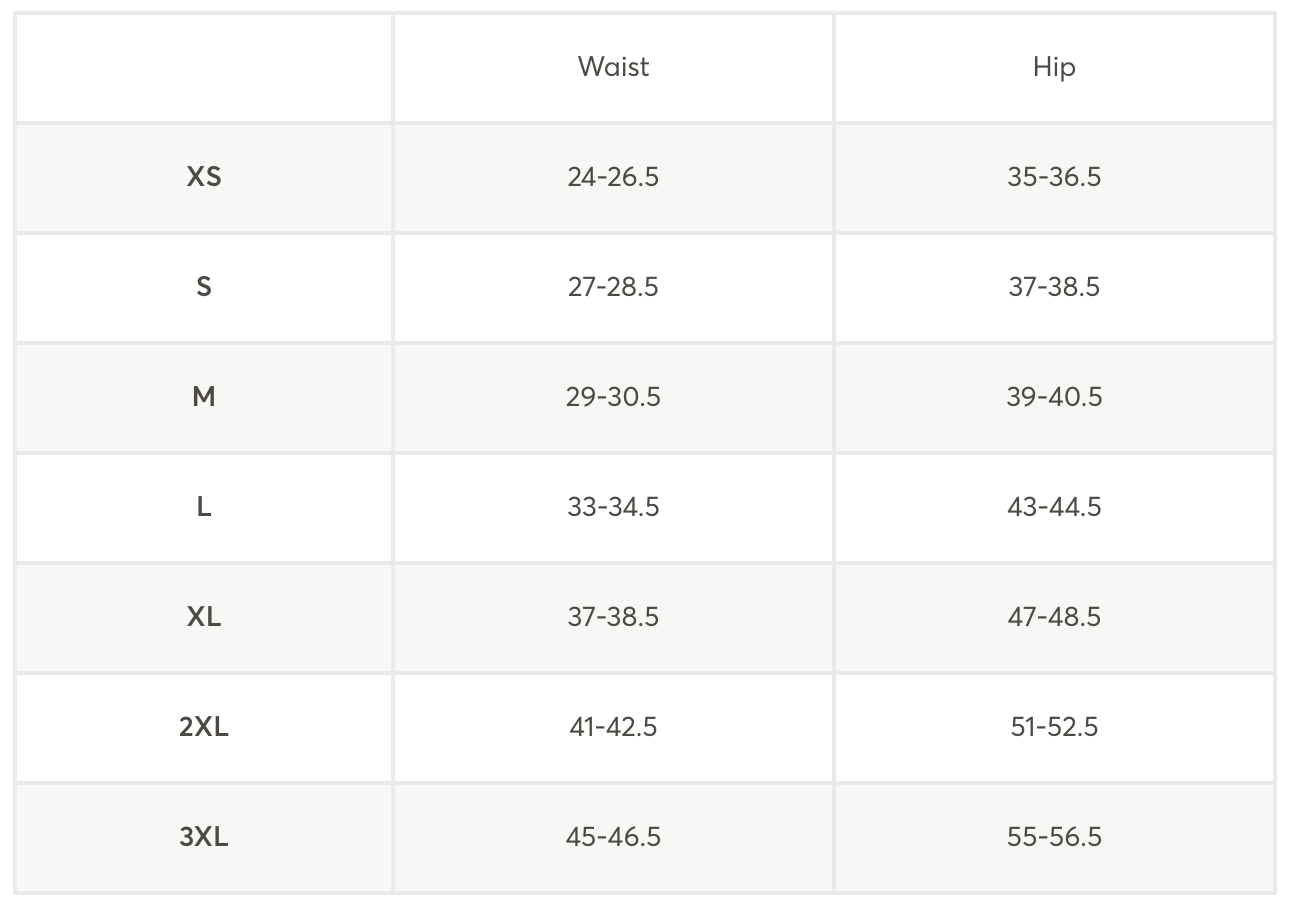Click waist value 41-42.5

[613, 727]
